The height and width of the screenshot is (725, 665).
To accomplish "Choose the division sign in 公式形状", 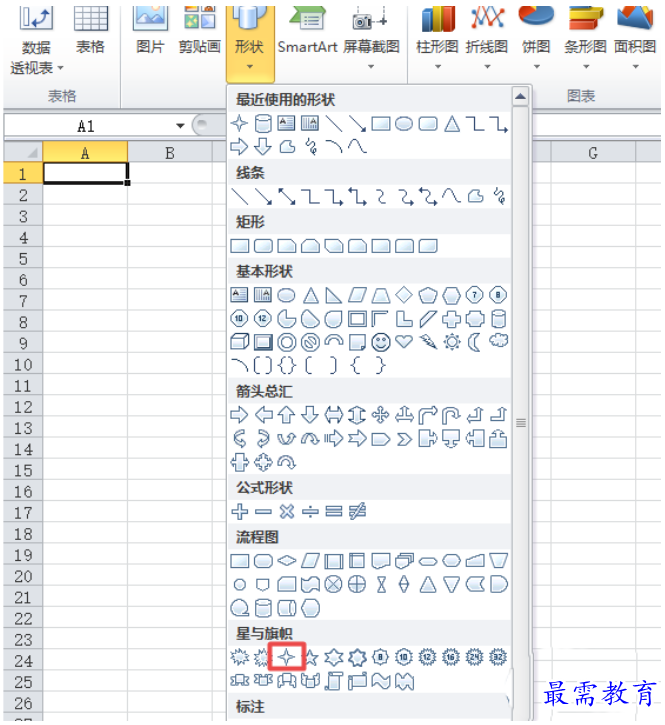I will 310,511.
